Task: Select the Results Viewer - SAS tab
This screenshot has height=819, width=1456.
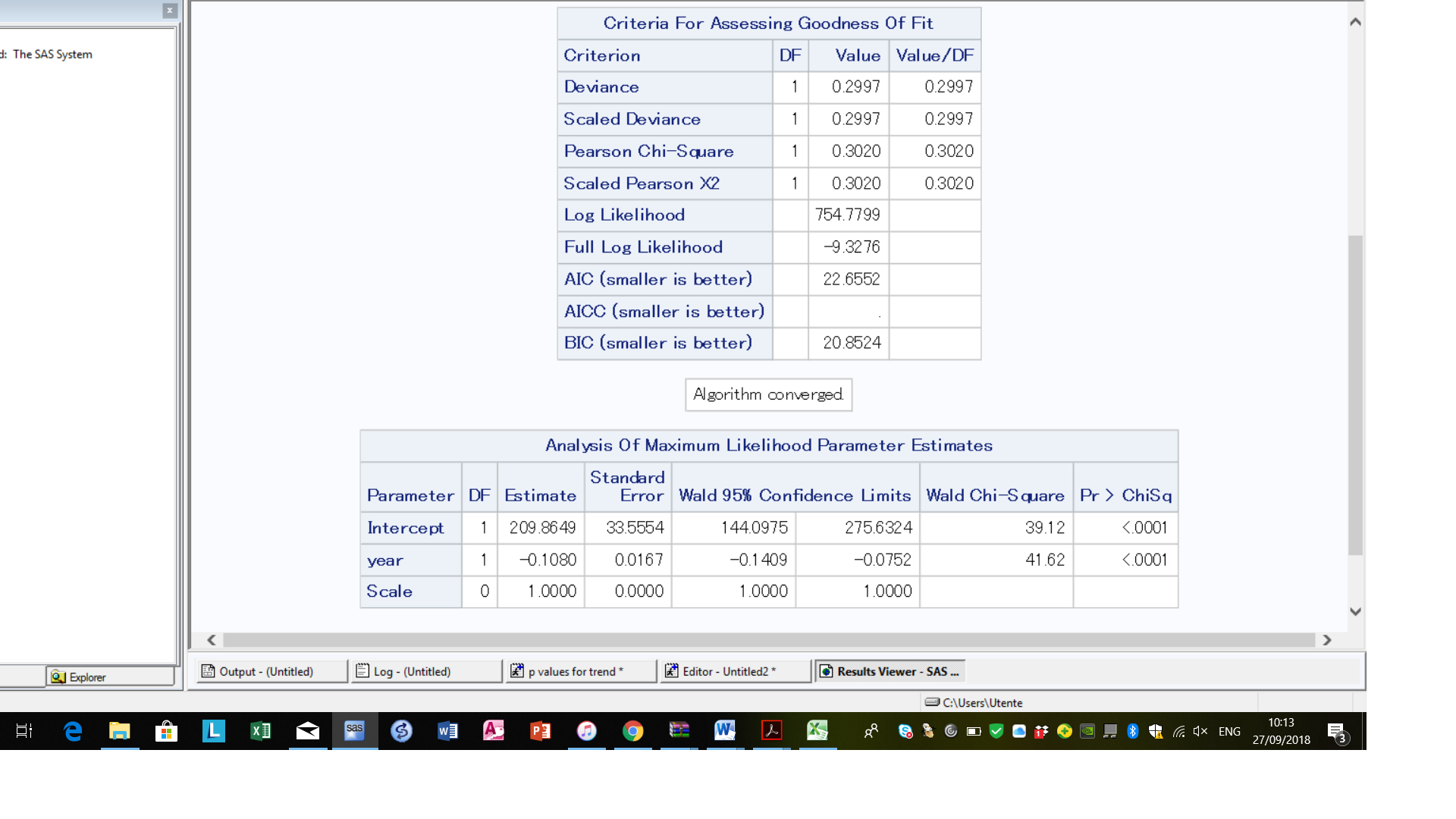Action: tap(890, 671)
